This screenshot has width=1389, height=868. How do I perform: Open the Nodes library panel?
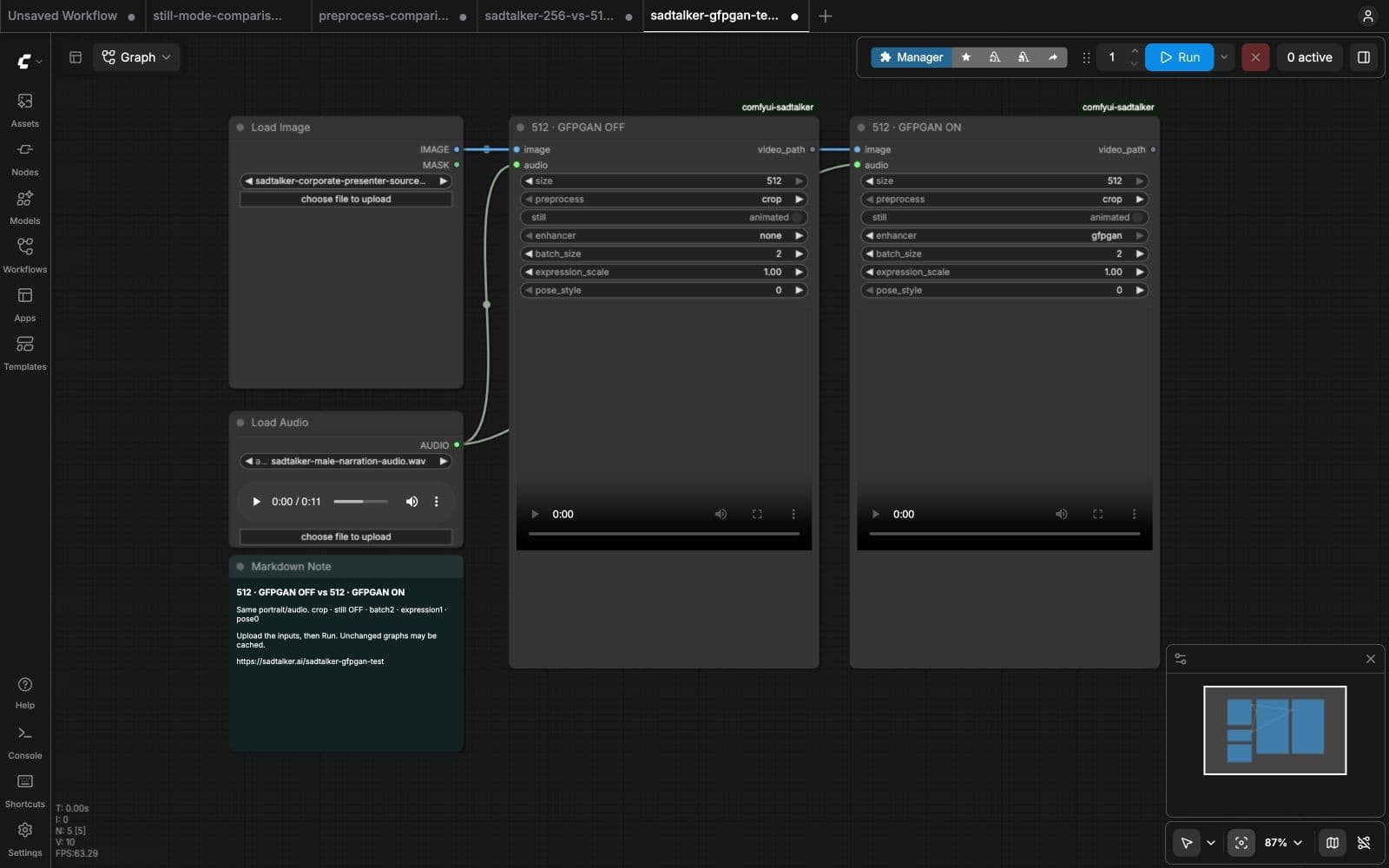tap(24, 159)
